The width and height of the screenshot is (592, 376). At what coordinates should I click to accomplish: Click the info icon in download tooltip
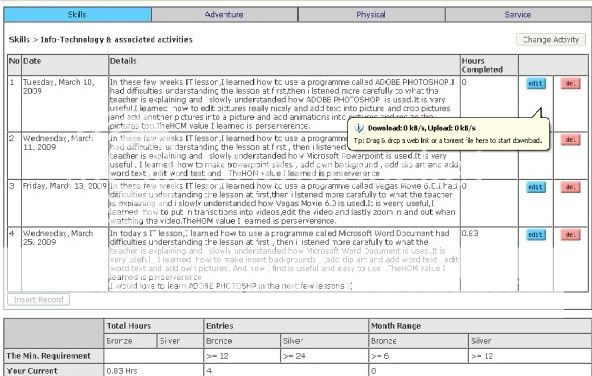(x=358, y=128)
